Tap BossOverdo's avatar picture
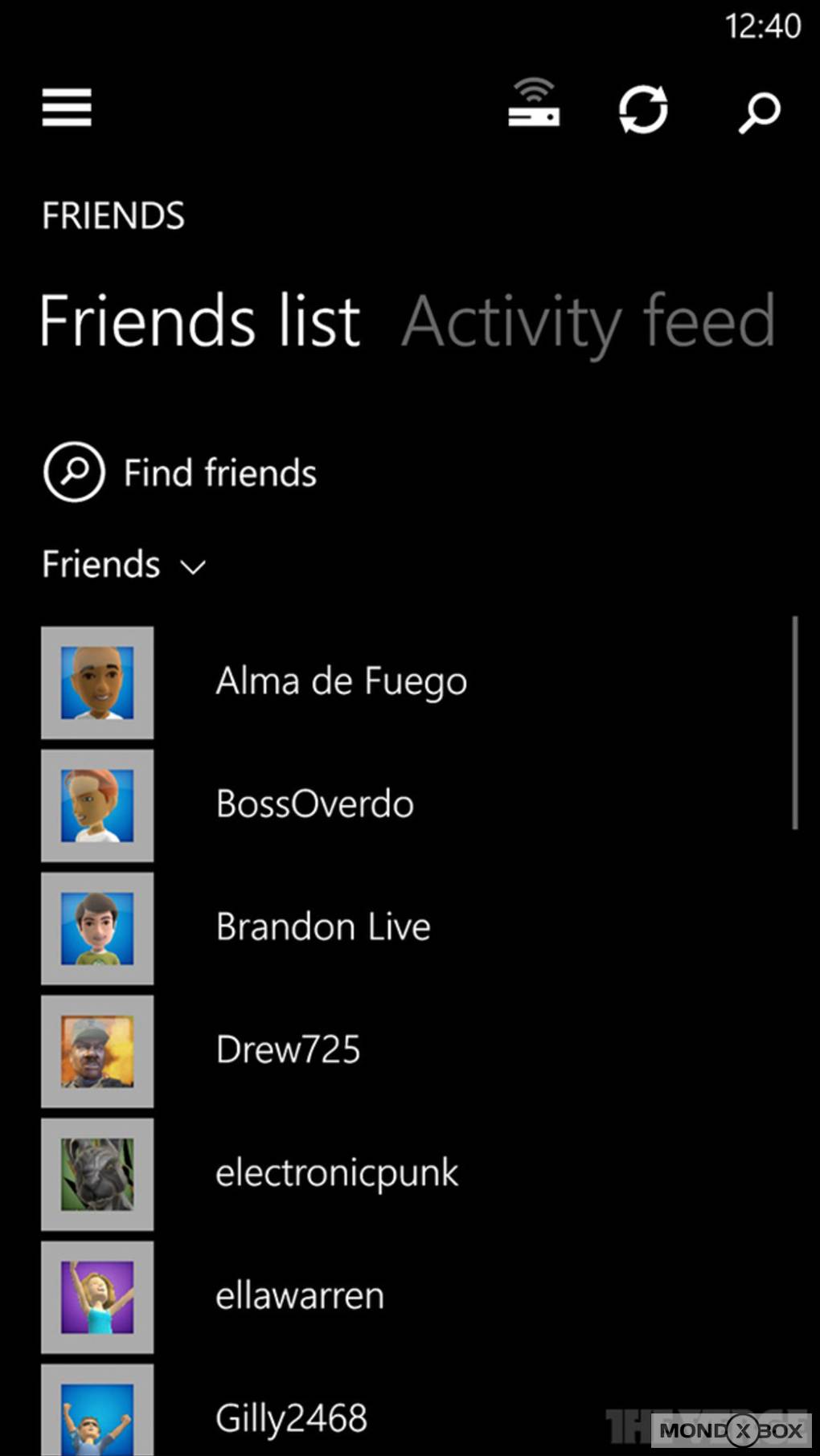 coord(97,806)
